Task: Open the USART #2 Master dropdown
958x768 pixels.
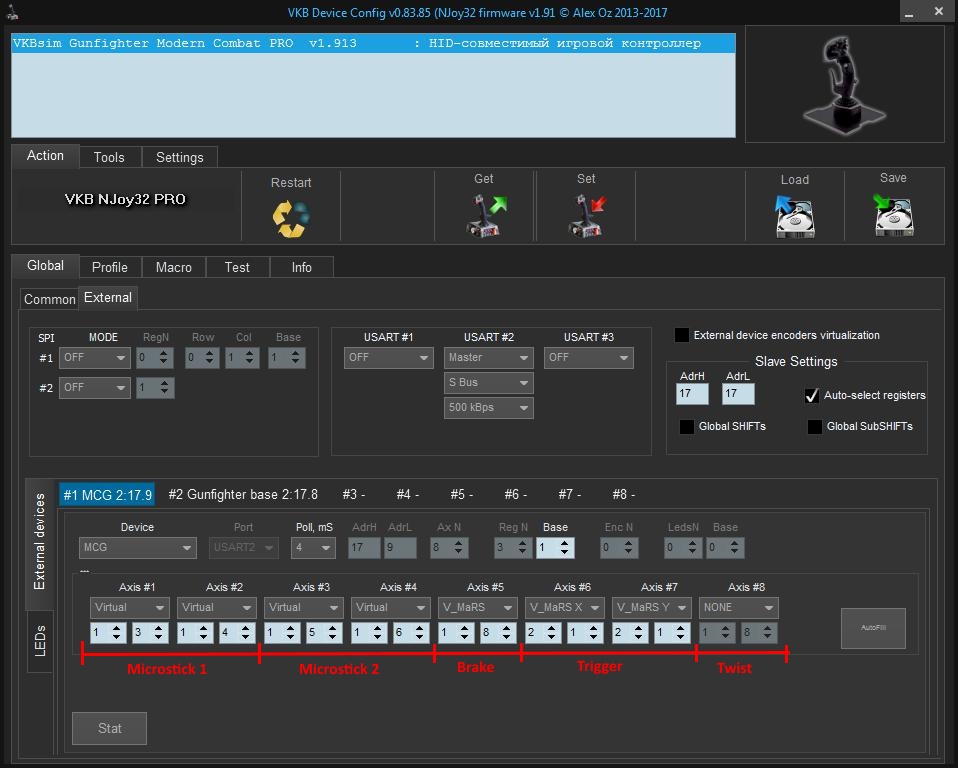Action: point(488,357)
